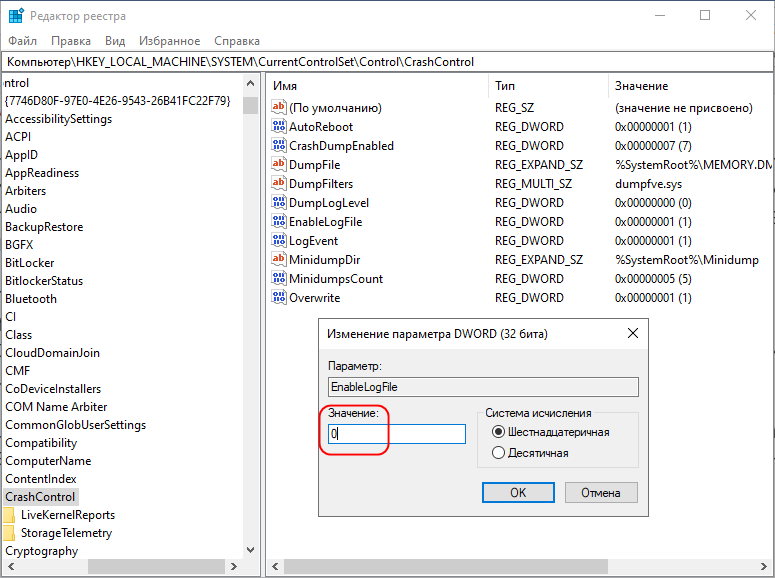Click the Overwrite DWORD icon
This screenshot has width=775, height=578.
click(x=279, y=297)
